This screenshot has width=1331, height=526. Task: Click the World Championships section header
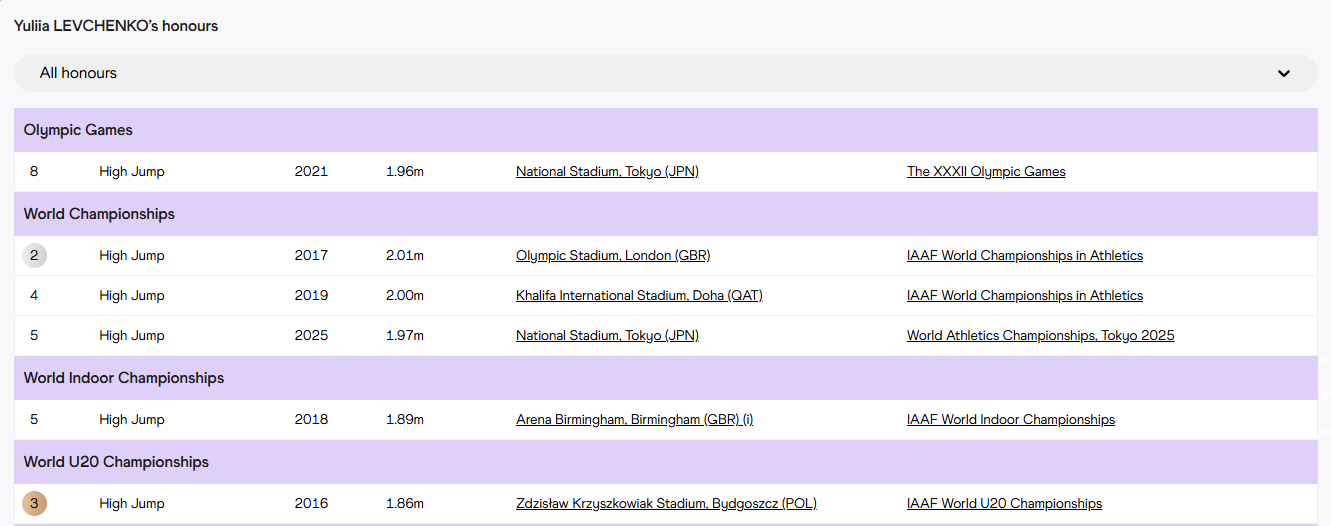[99, 214]
